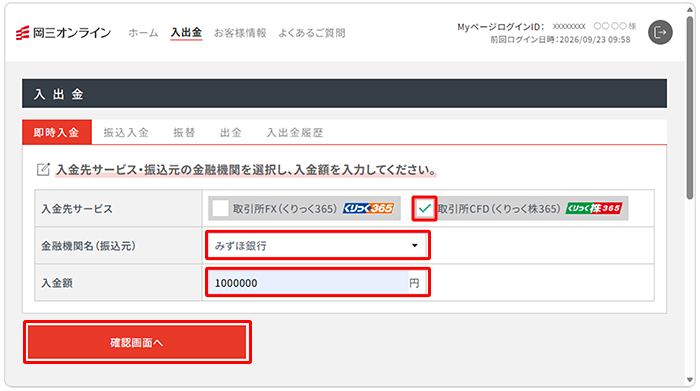Click the 入金額 row label
Image resolution: width=700 pixels, height=391 pixels.
[57, 283]
